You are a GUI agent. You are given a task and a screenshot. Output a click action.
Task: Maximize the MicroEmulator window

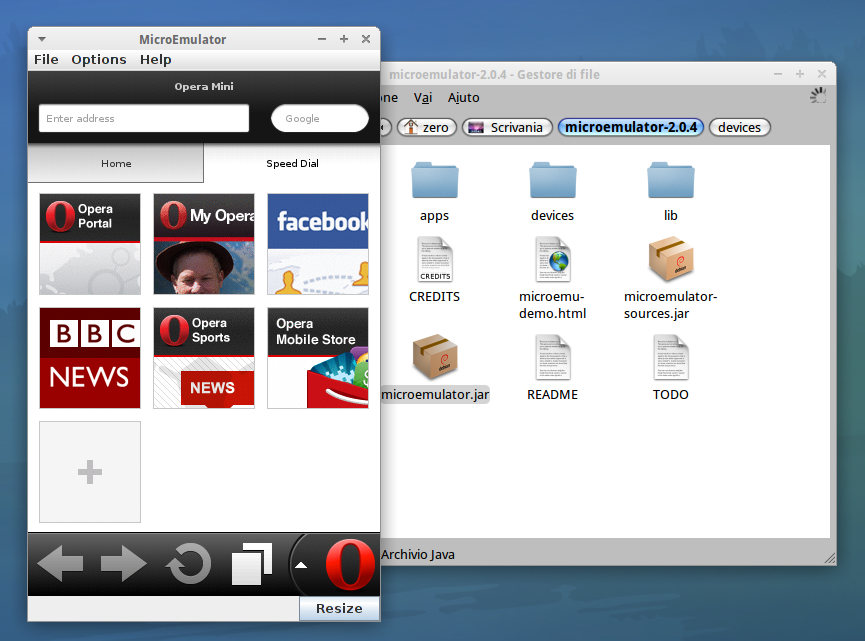(344, 39)
